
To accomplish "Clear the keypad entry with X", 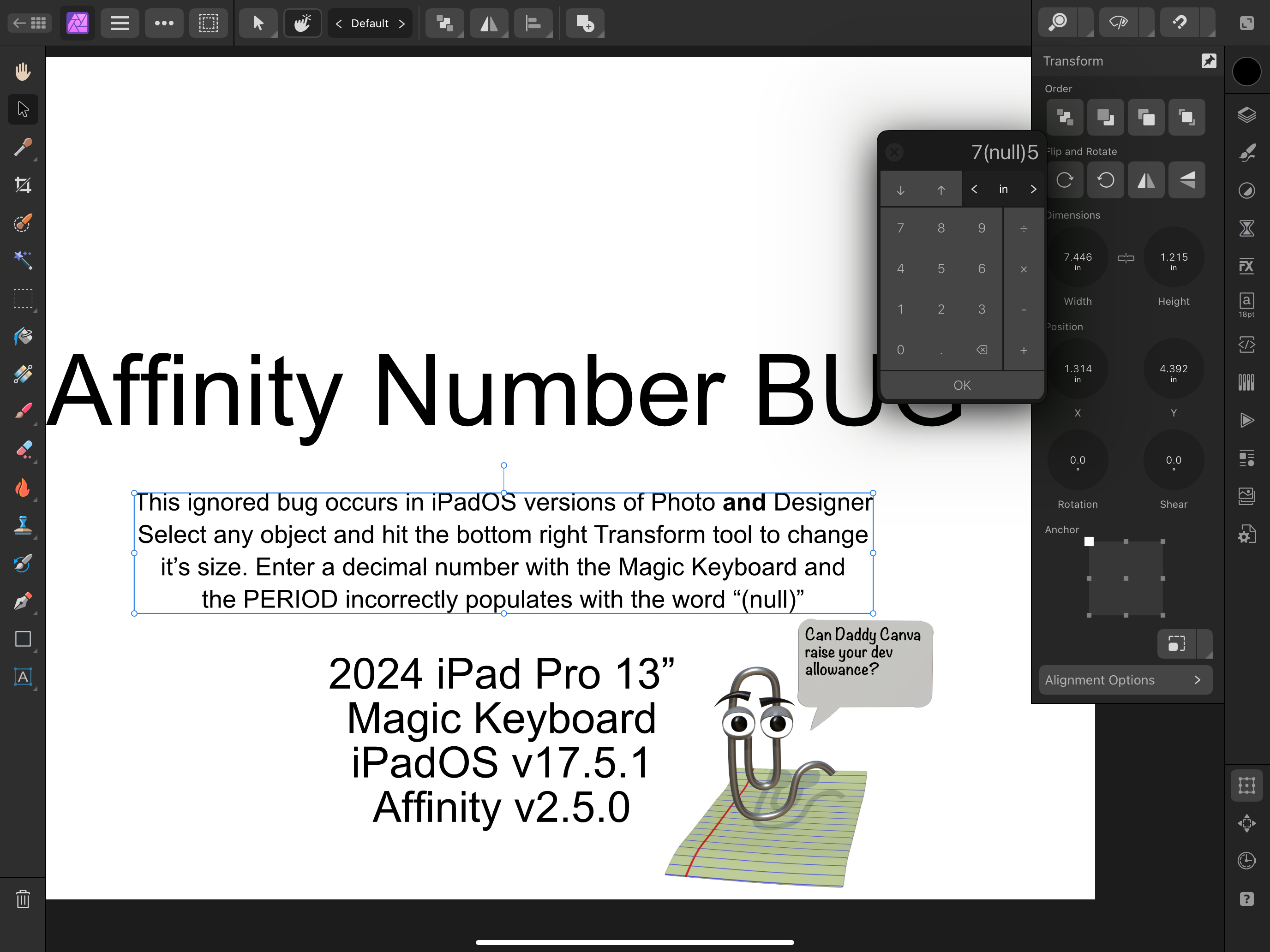I will click(x=894, y=152).
